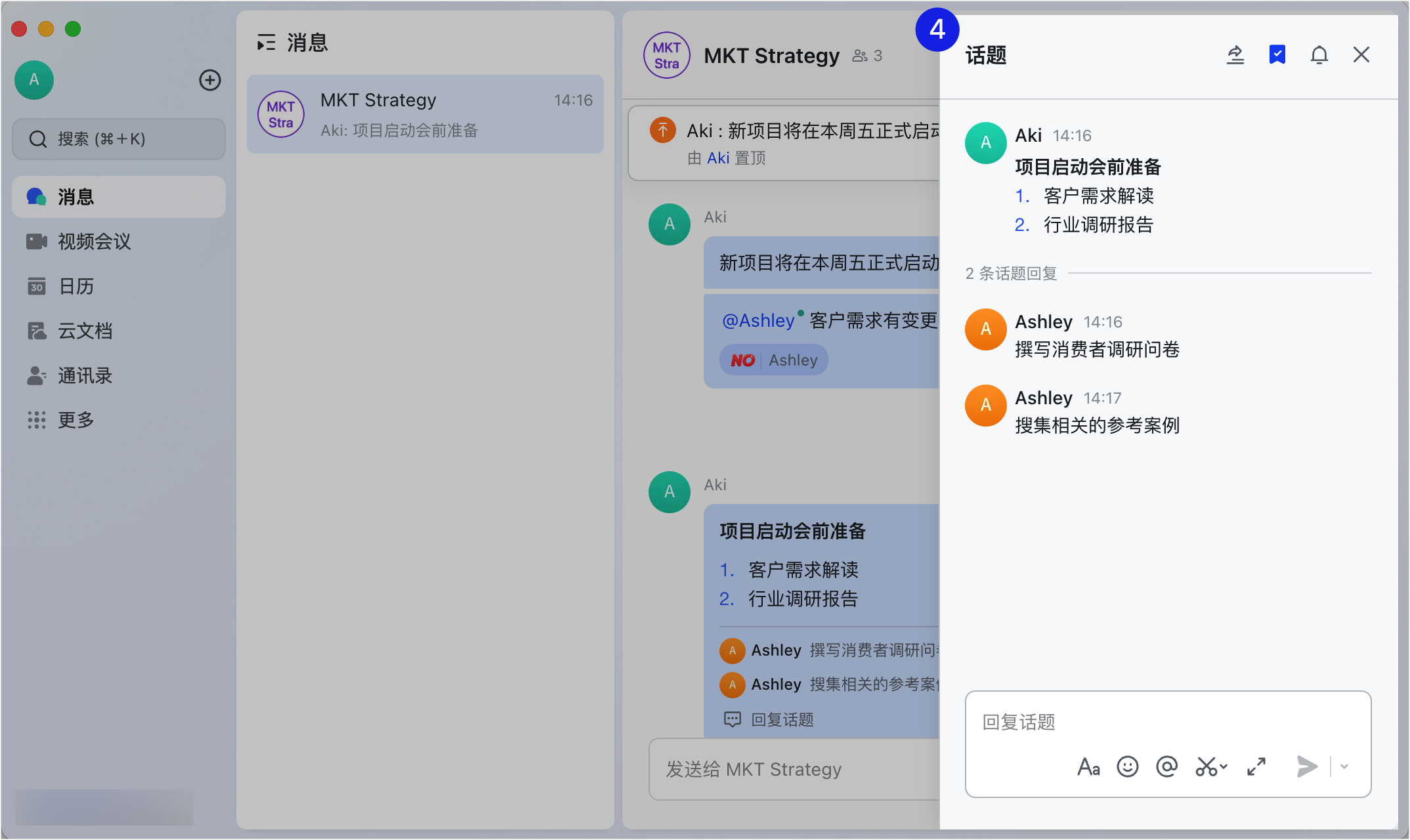Open send options dropdown arrow
The image size is (1410, 840).
click(1344, 766)
